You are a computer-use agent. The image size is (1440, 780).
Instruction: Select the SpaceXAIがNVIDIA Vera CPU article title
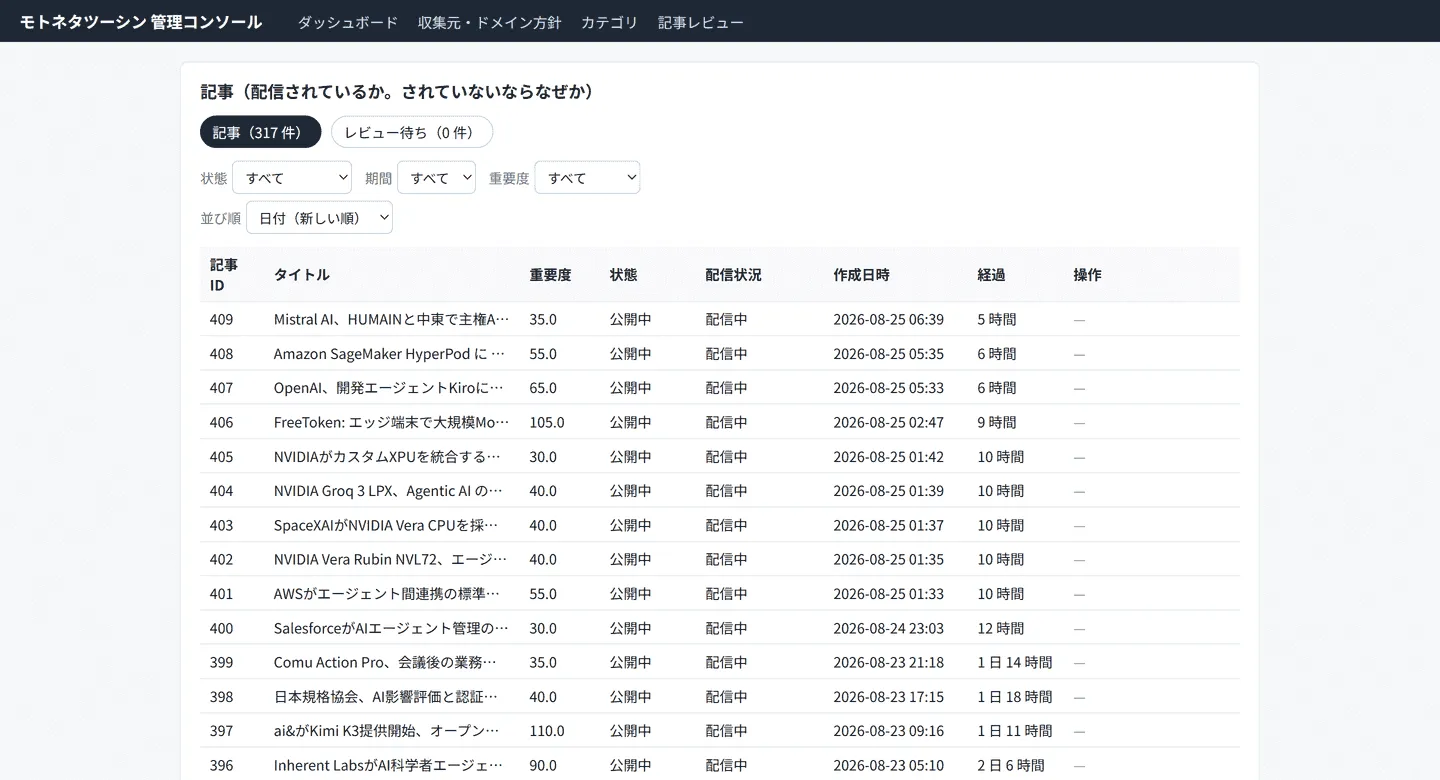point(386,525)
